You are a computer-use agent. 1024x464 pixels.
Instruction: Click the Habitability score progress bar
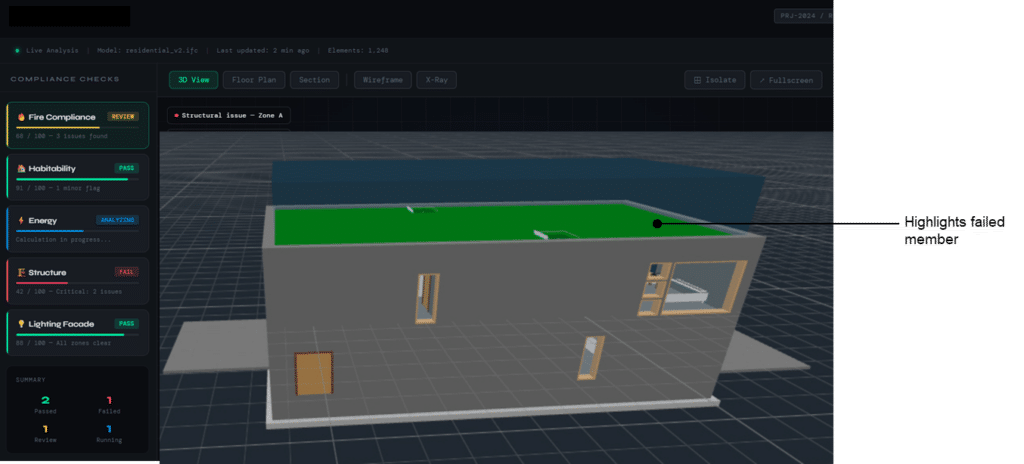(70, 179)
